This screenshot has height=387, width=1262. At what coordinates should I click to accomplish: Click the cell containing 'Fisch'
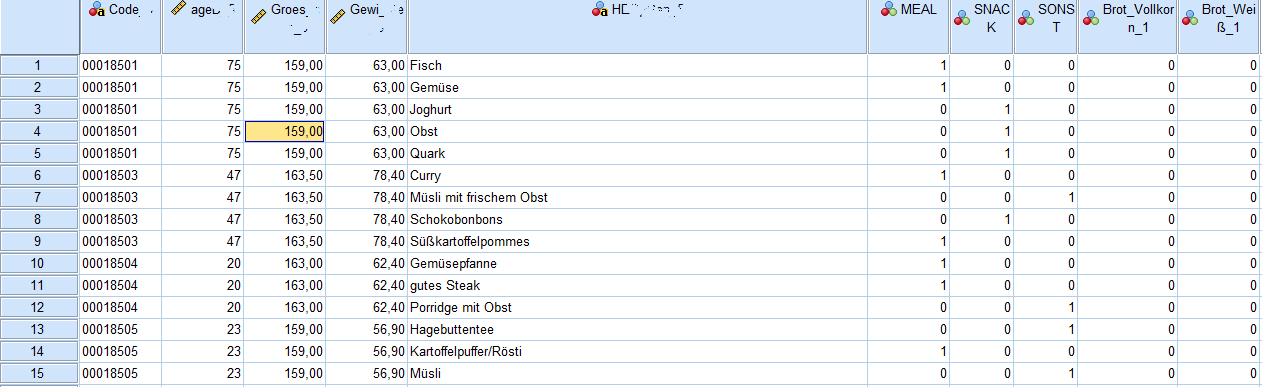coord(637,66)
